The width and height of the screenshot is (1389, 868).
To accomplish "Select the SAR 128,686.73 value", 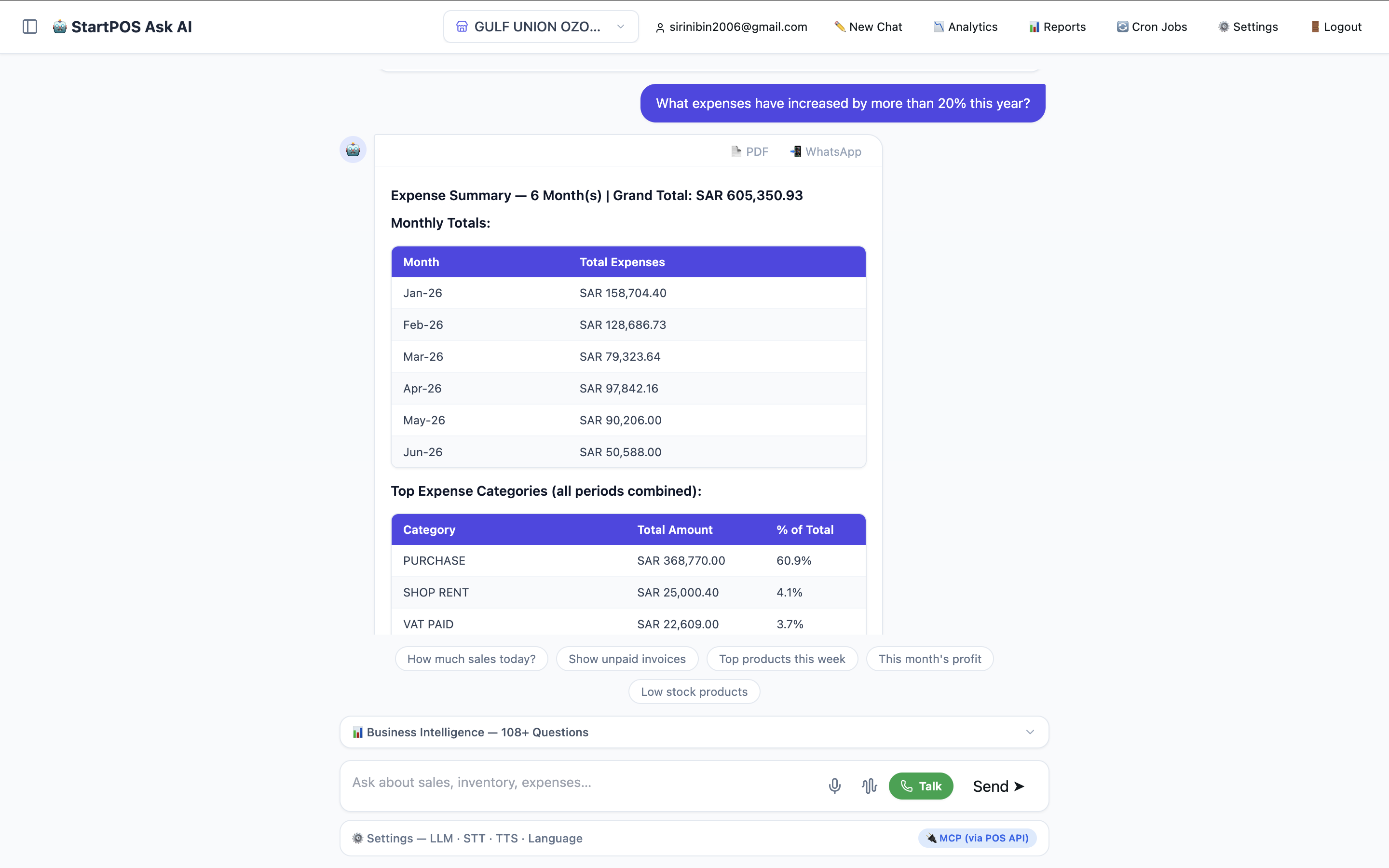I will [x=623, y=325].
